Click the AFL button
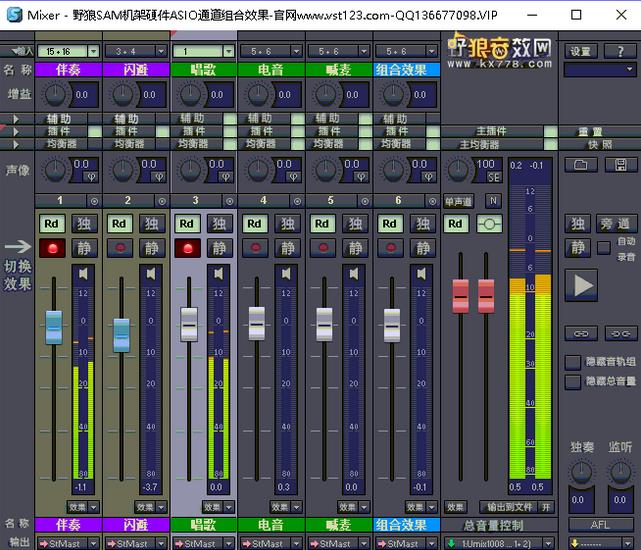 pos(600,525)
